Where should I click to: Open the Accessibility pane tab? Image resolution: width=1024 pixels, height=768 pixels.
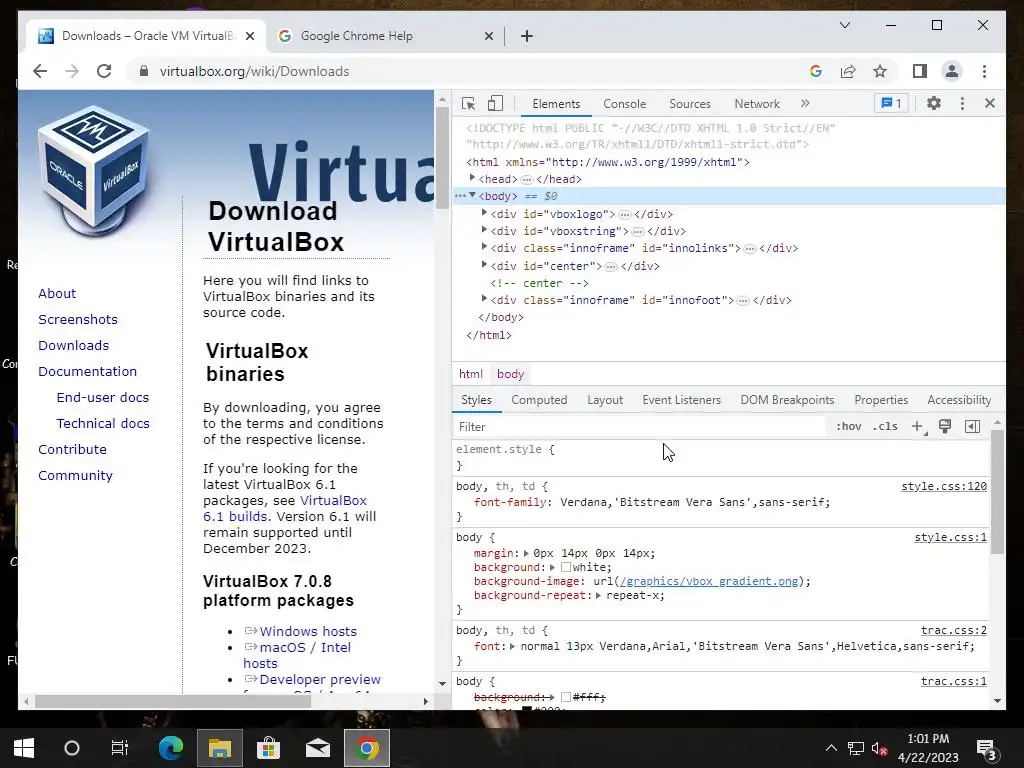[959, 400]
